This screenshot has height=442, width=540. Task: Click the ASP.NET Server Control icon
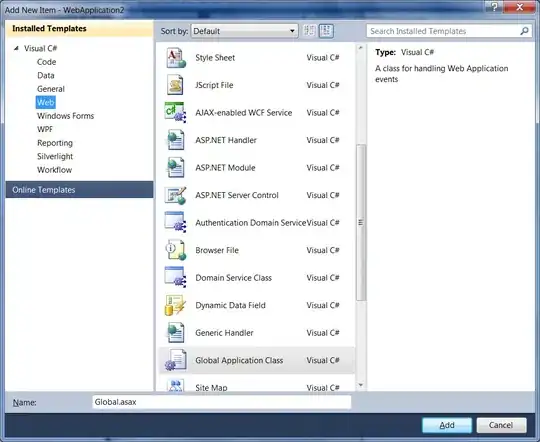click(176, 195)
